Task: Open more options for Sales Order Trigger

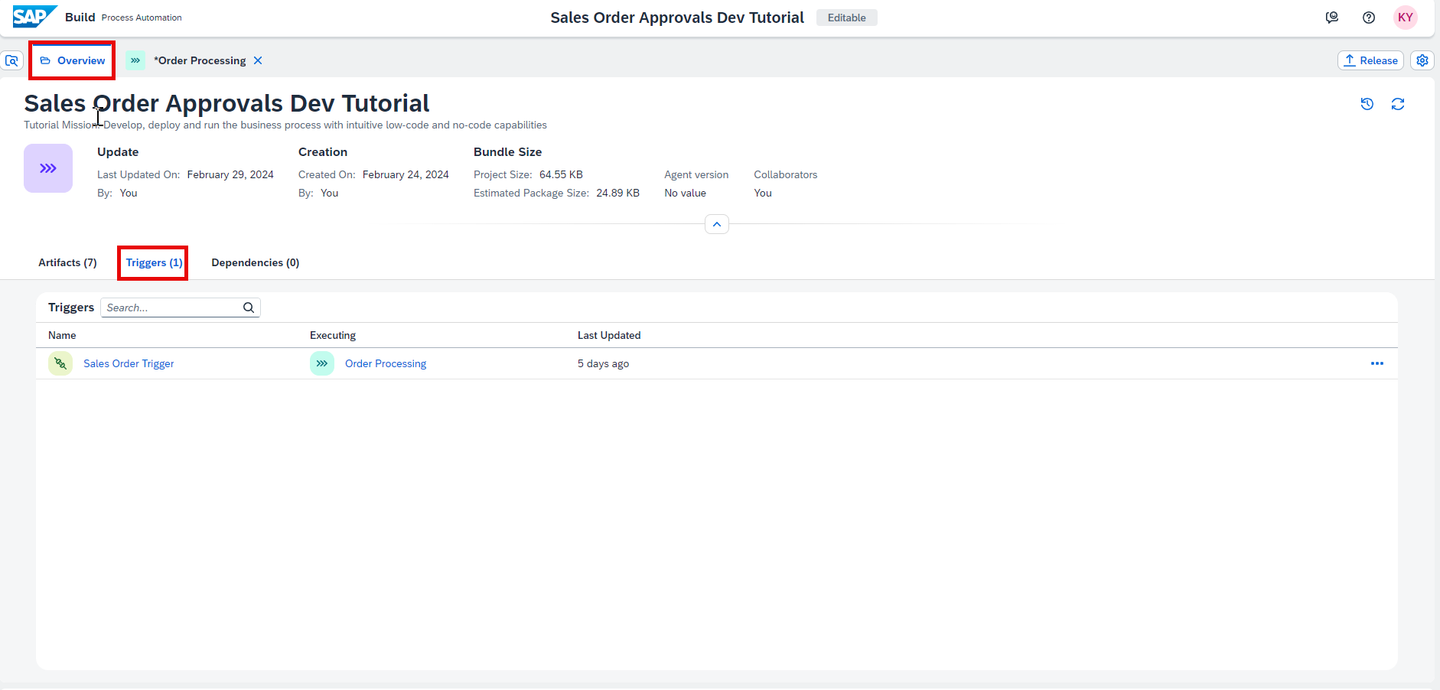Action: (x=1377, y=364)
